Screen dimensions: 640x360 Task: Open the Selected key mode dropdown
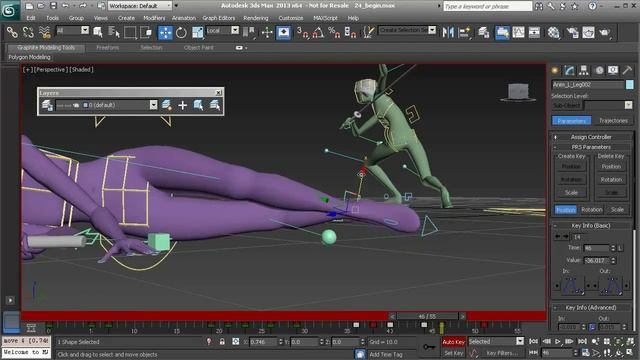click(x=520, y=341)
